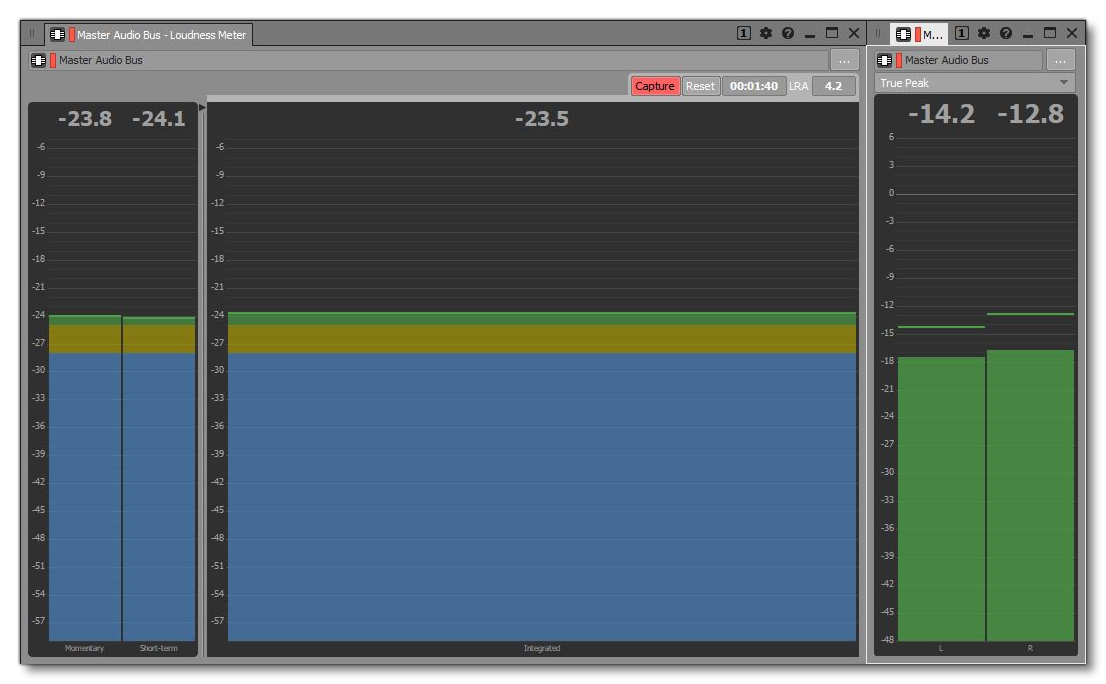1106x684 pixels.
Task: Click the instance number 1 icon on the right Meter window
Action: (963, 33)
